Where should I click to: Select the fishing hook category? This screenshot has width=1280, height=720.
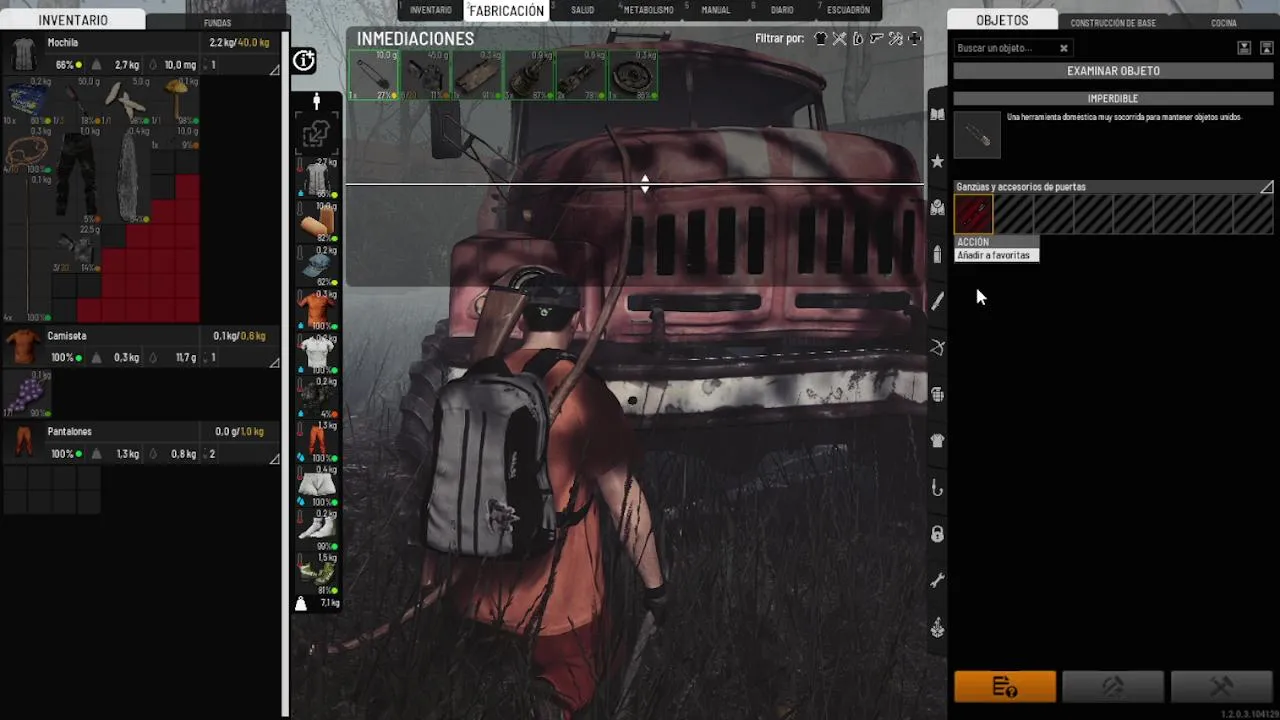pyautogui.click(x=937, y=488)
